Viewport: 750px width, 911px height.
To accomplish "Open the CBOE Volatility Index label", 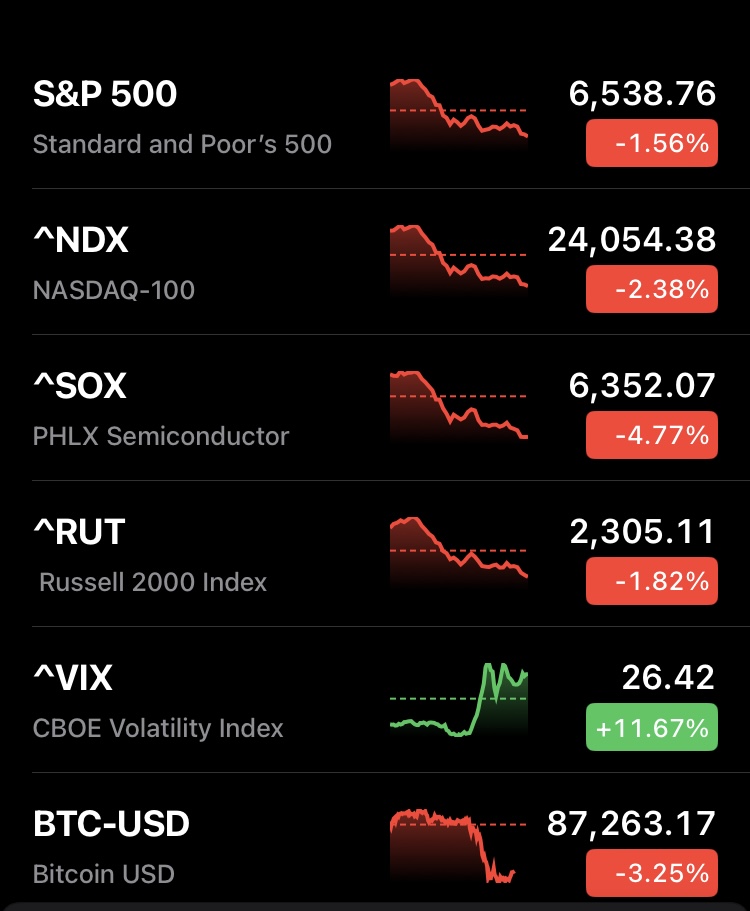I will 158,728.
